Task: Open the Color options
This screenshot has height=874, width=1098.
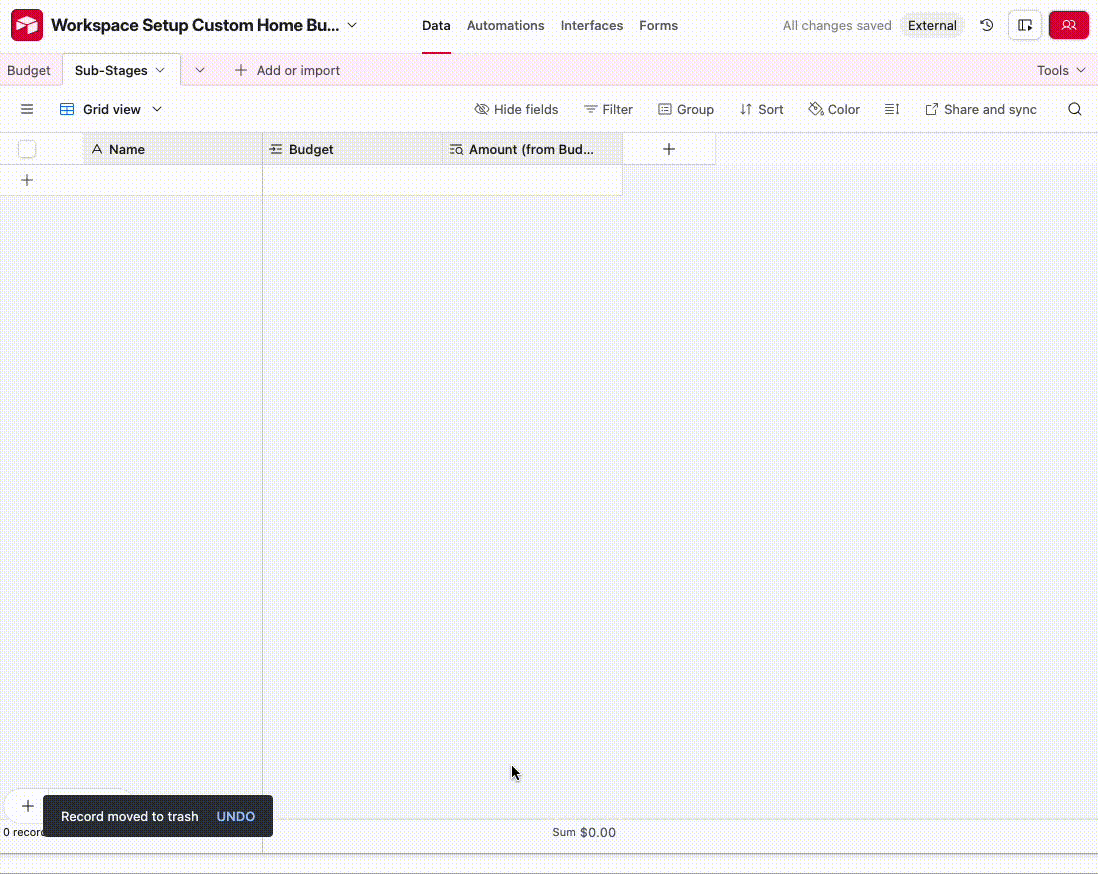Action: (833, 109)
